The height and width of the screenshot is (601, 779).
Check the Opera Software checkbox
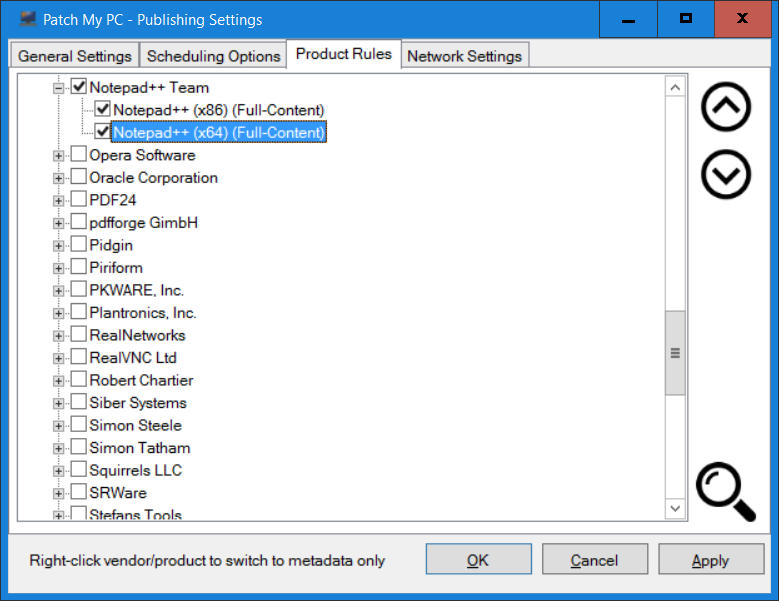point(78,154)
